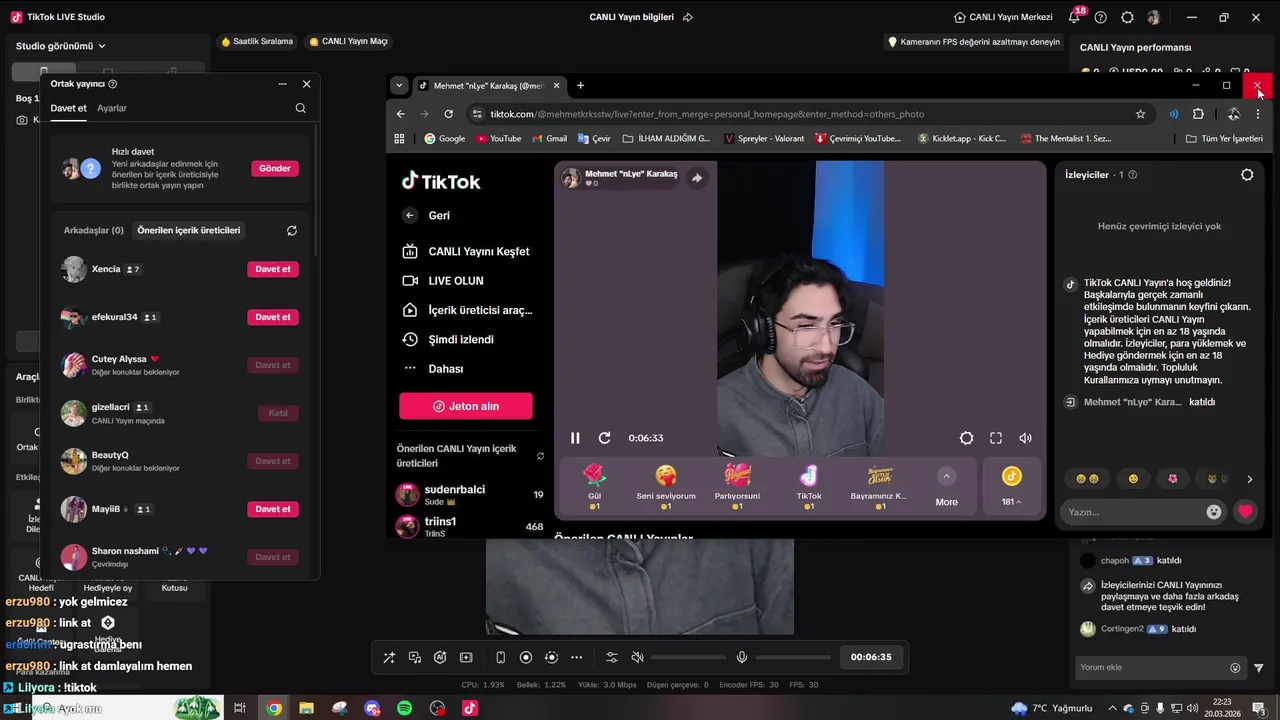
Task: Show more quick emoji reactions arrow
Action: 1249,479
